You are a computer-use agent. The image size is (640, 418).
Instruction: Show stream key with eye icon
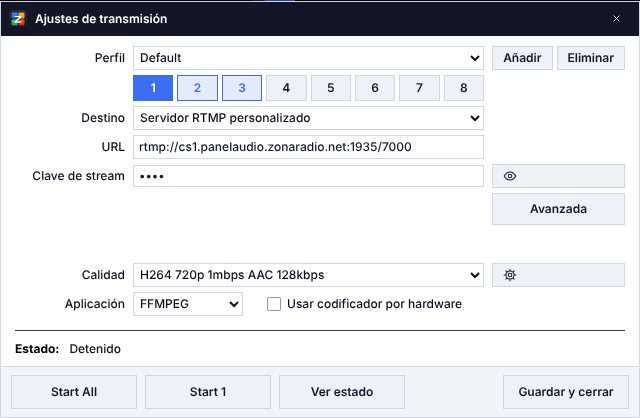point(558,176)
